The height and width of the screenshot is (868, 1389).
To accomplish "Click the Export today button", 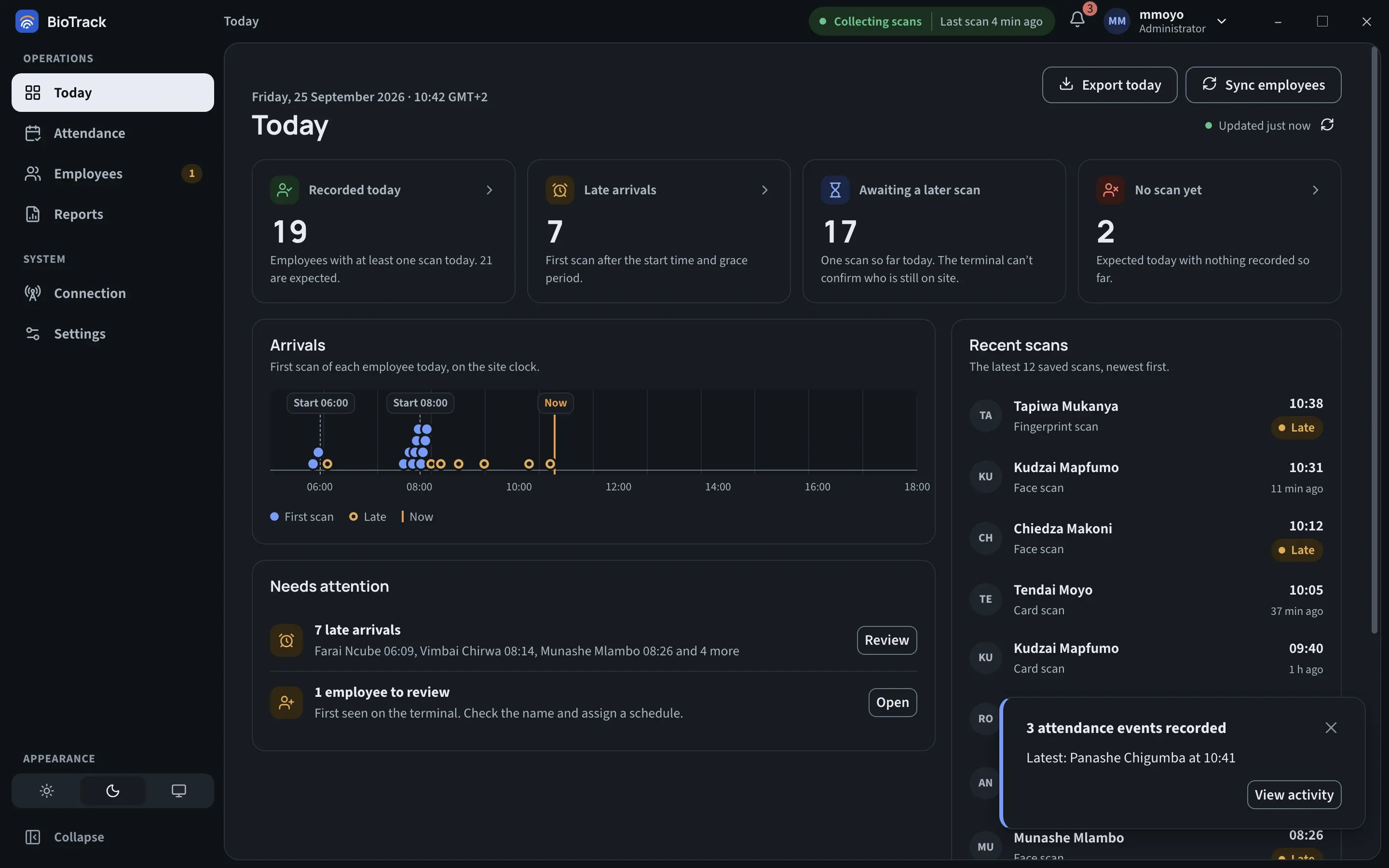I will click(x=1109, y=85).
